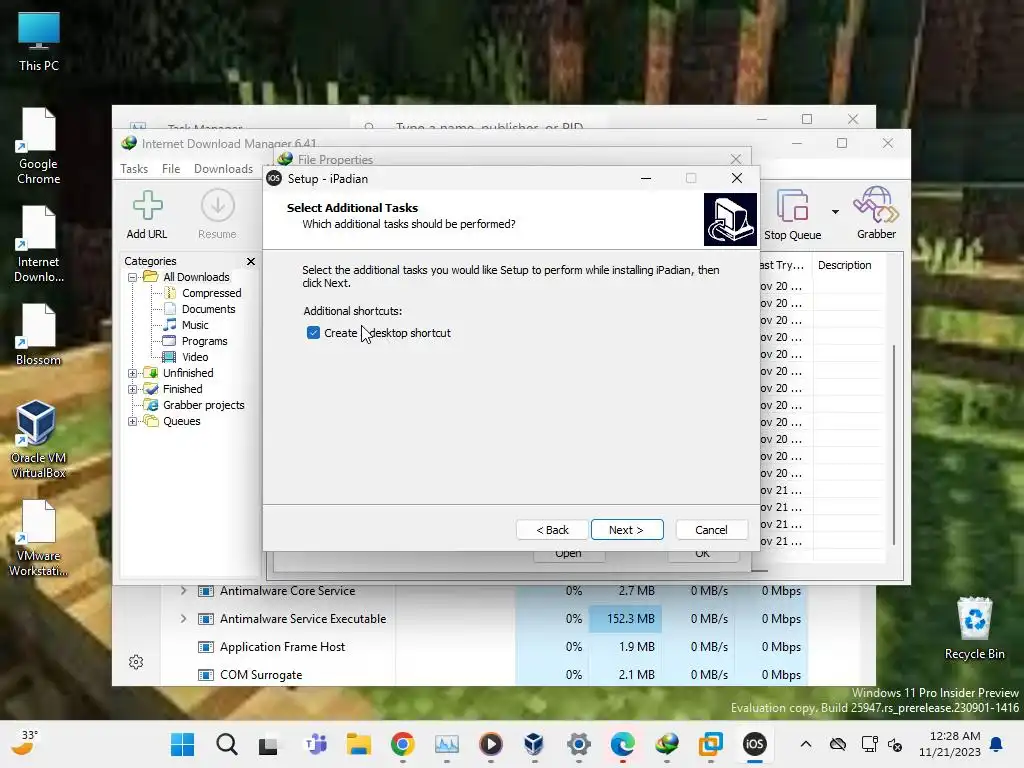This screenshot has height=768, width=1024.
Task: Open the File menu in IDM
Action: point(171,168)
